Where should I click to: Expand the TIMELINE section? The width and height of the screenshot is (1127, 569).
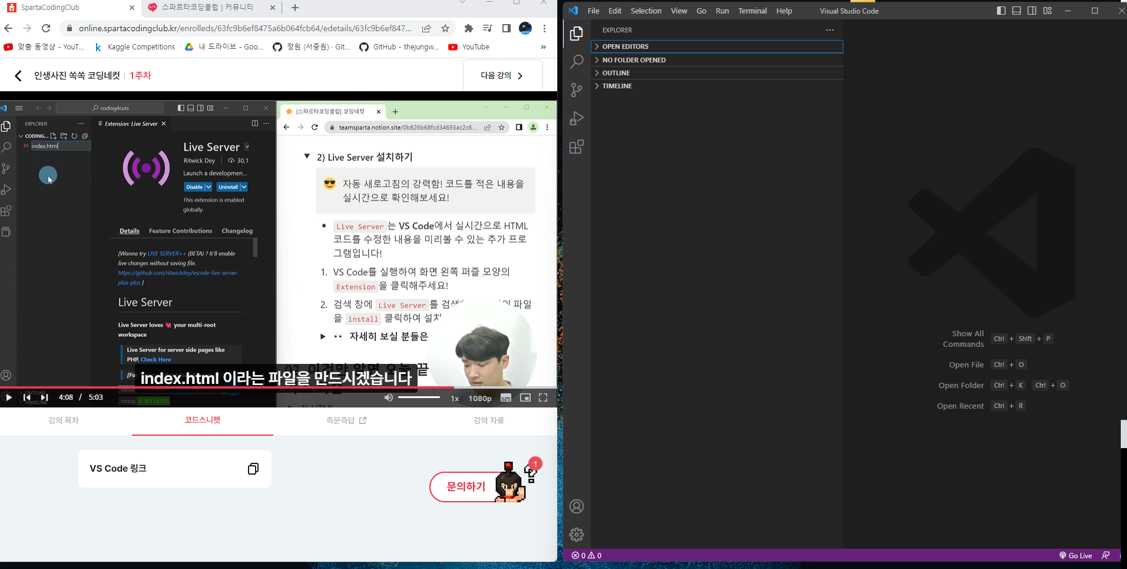coord(717,85)
